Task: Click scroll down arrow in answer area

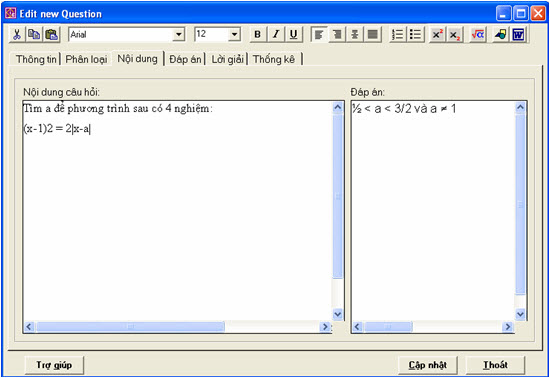Action: (521, 314)
